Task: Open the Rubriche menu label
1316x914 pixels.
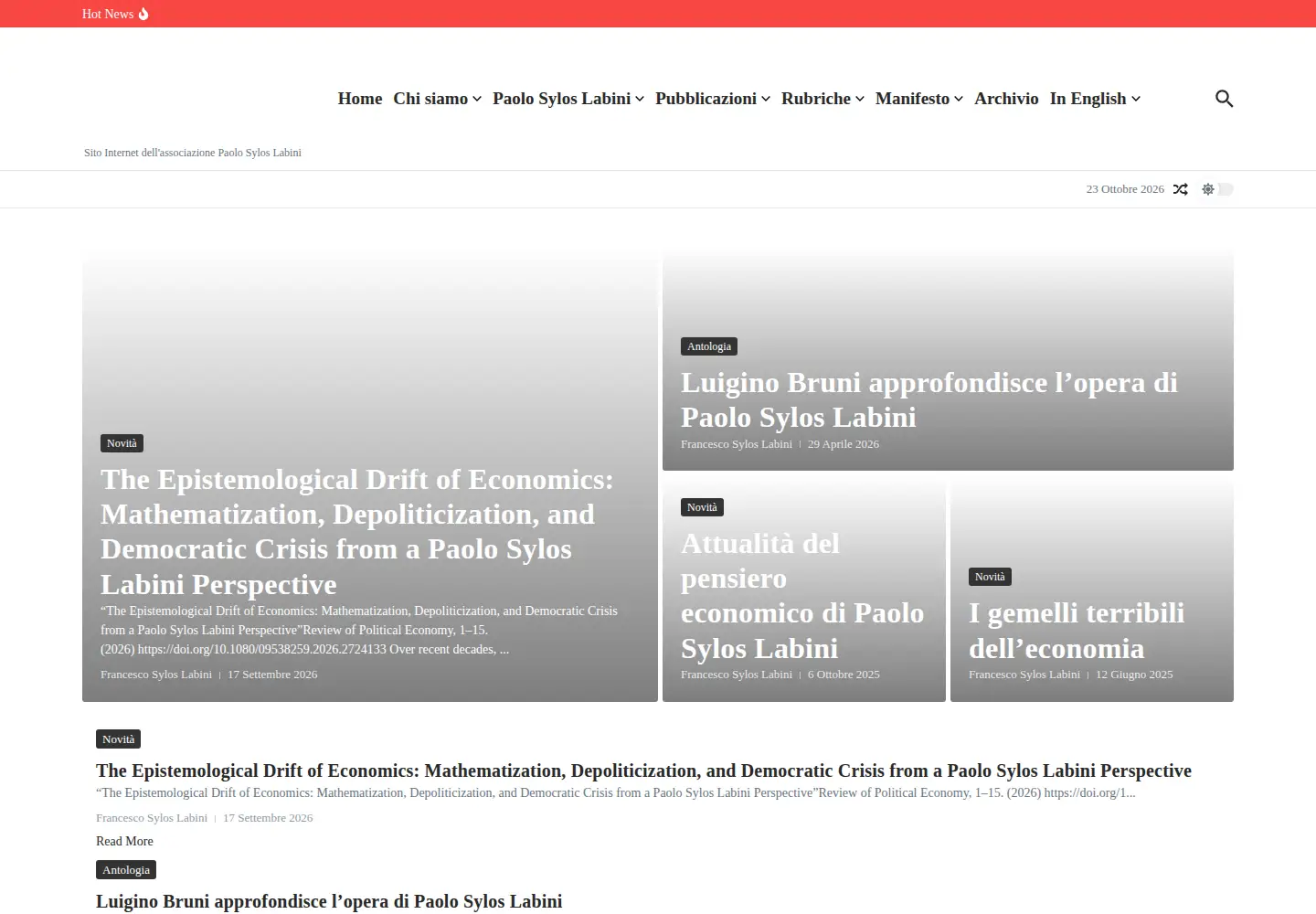Action: 816,99
